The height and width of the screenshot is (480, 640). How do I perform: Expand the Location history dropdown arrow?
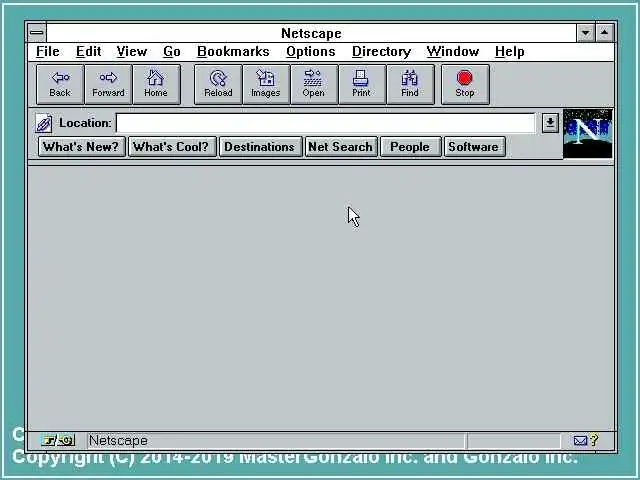coord(550,122)
